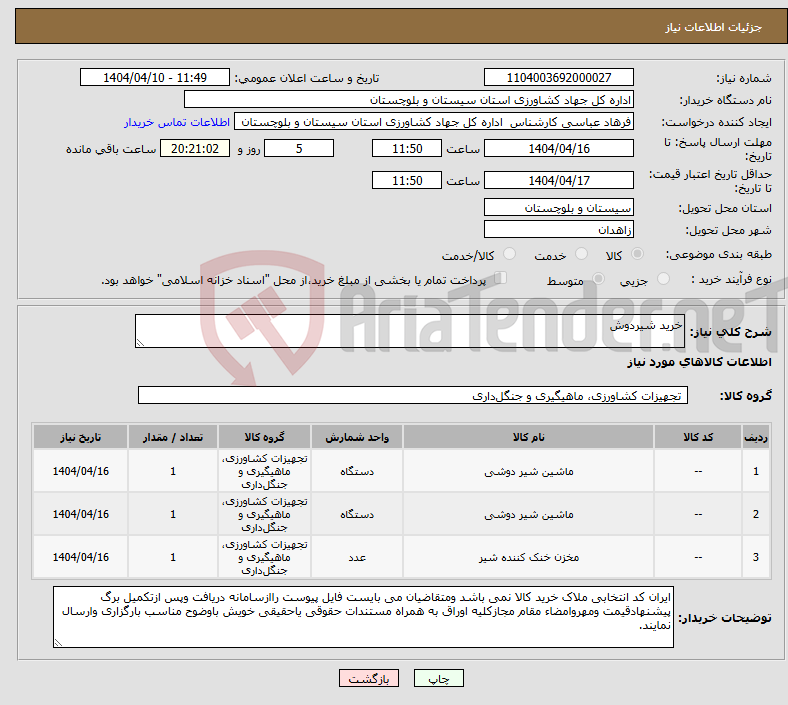This screenshot has width=788, height=705.
Task: Click ماشین شیر دوشی in row 2
Action: tap(529, 515)
